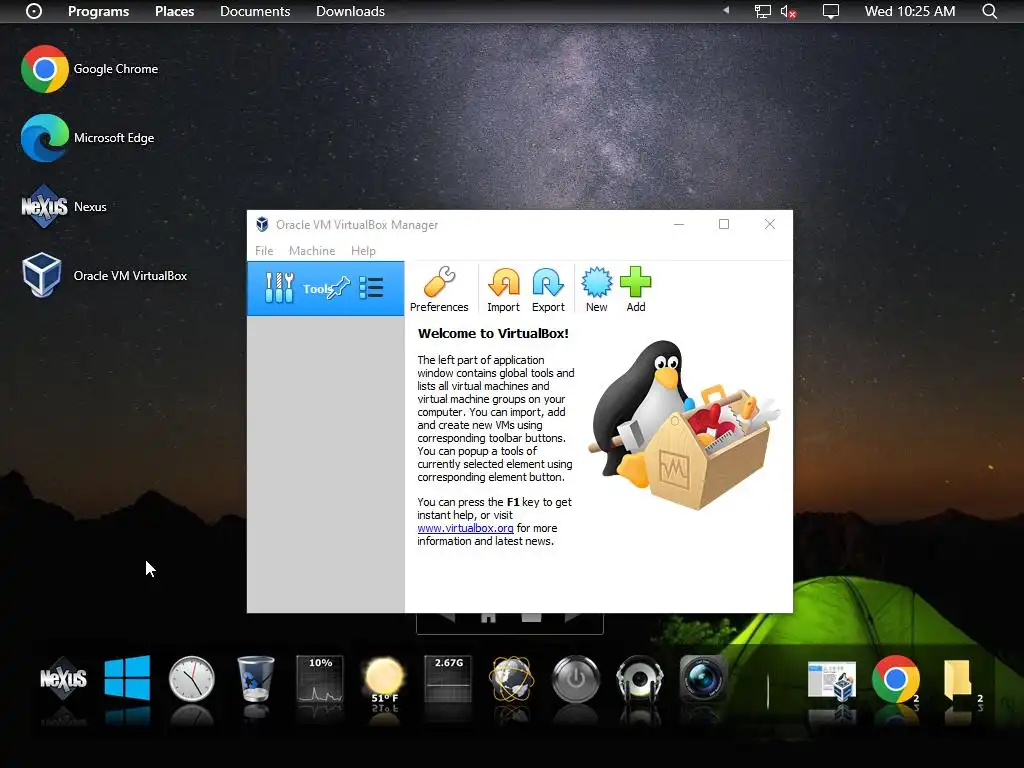Click the Welcome to VirtualBox! heading

point(493,333)
